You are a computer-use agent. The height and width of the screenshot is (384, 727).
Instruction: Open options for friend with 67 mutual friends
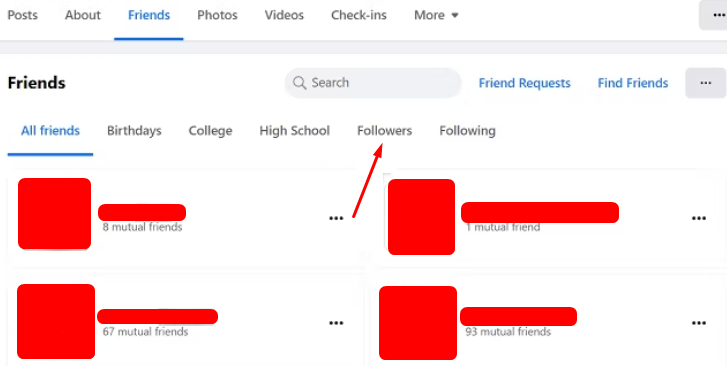pos(336,323)
